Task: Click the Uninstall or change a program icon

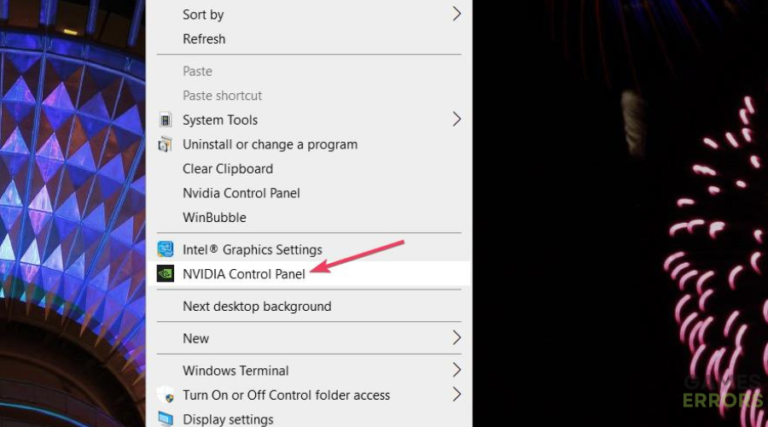Action: coord(165,144)
